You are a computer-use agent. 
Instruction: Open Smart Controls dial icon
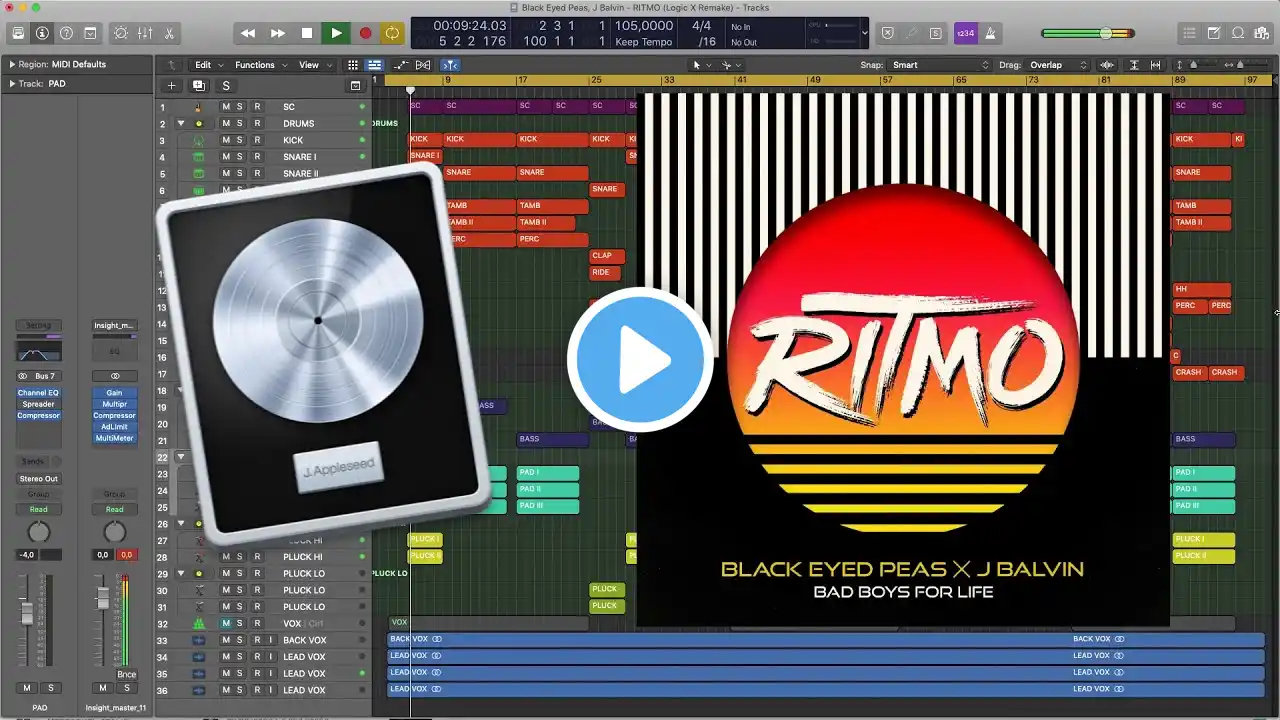pos(121,33)
